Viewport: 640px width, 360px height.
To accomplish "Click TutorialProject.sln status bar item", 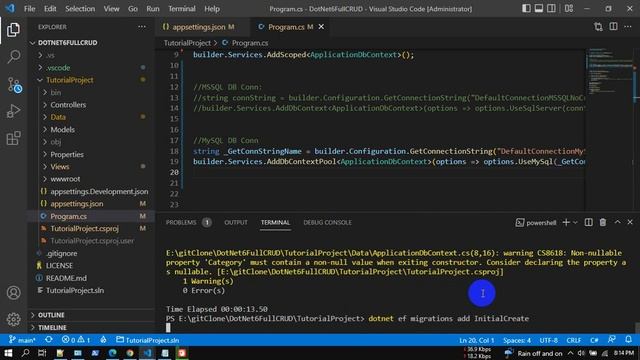I will coord(148,340).
